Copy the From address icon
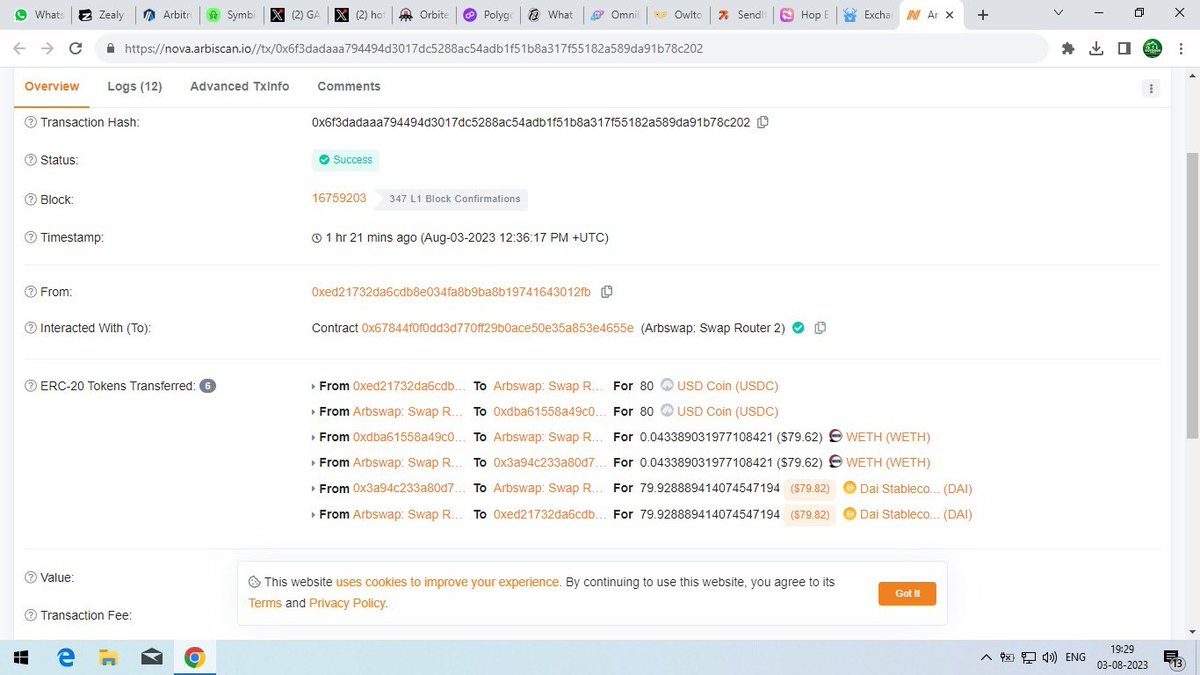 pos(606,292)
